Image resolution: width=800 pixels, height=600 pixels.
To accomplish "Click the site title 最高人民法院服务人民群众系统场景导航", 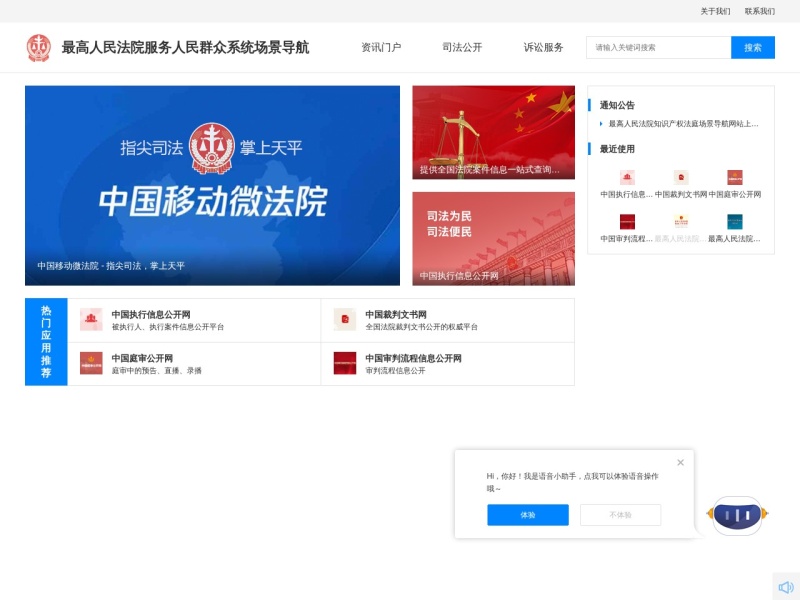I will (185, 47).
